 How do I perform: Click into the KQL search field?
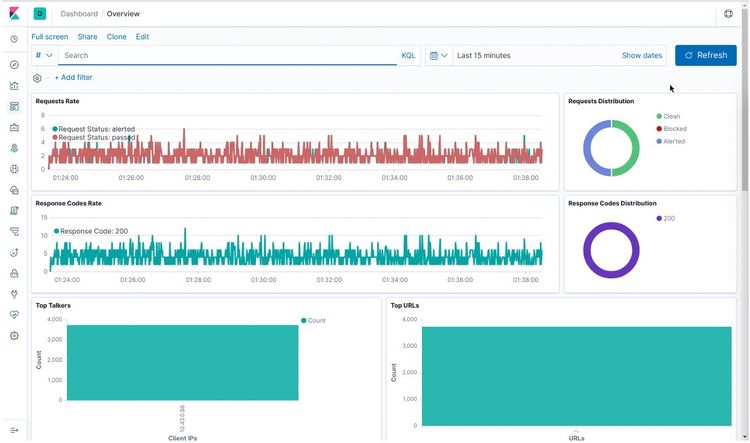(x=228, y=56)
